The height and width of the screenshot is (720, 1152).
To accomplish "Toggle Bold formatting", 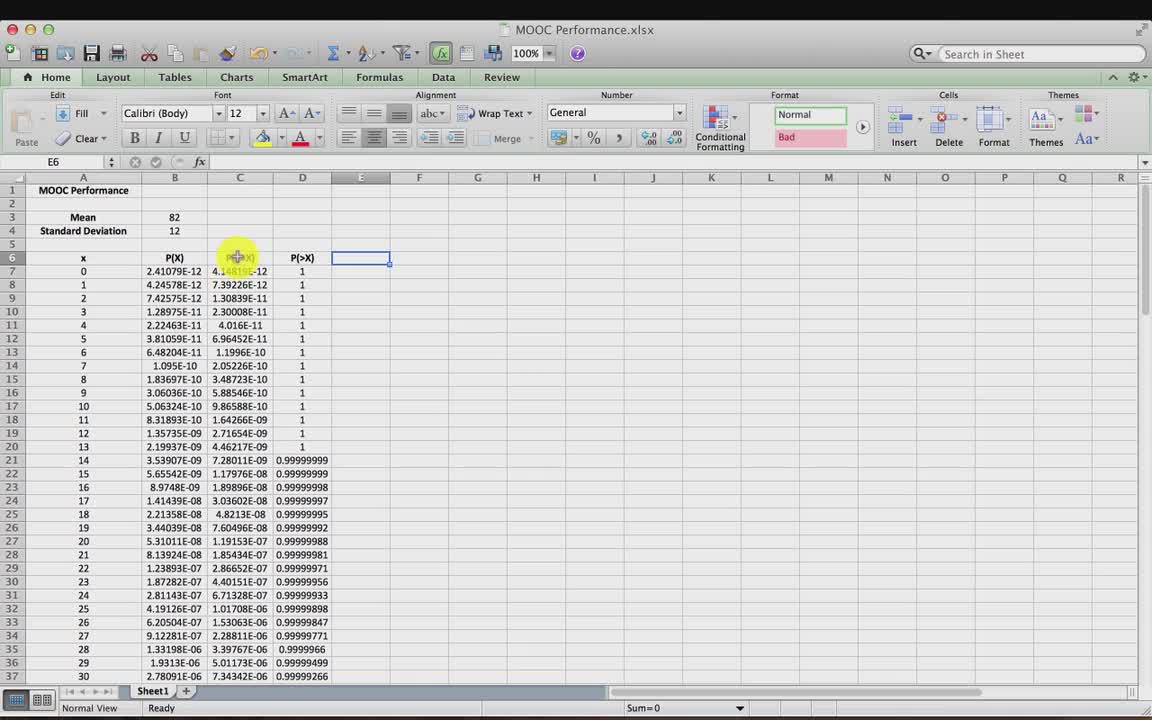I will (134, 139).
